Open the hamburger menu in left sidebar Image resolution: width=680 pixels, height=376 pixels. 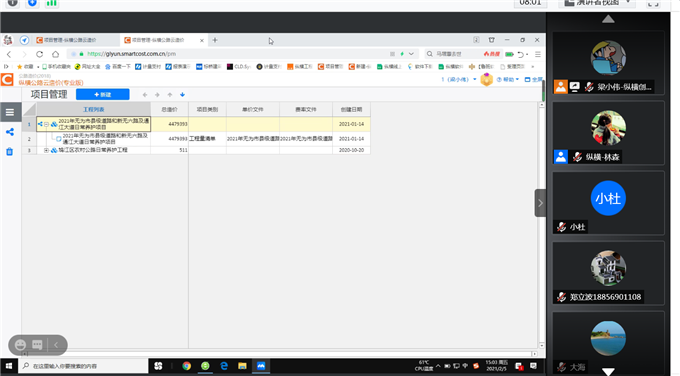tap(10, 112)
